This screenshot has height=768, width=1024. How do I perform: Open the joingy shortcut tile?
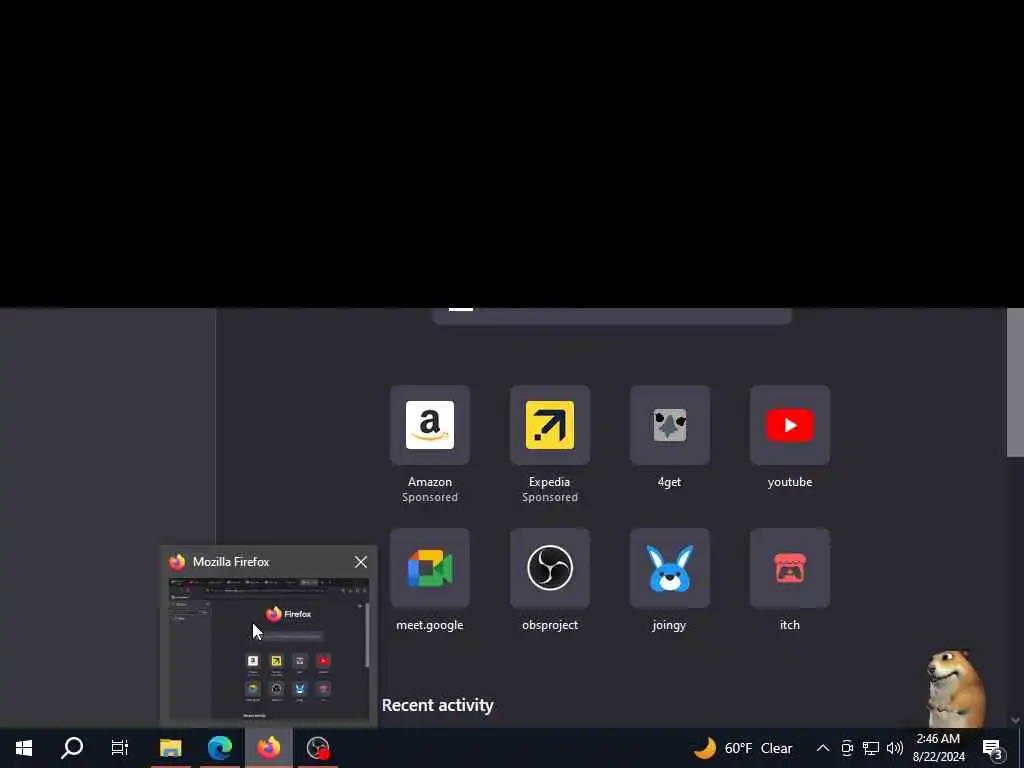coord(669,568)
